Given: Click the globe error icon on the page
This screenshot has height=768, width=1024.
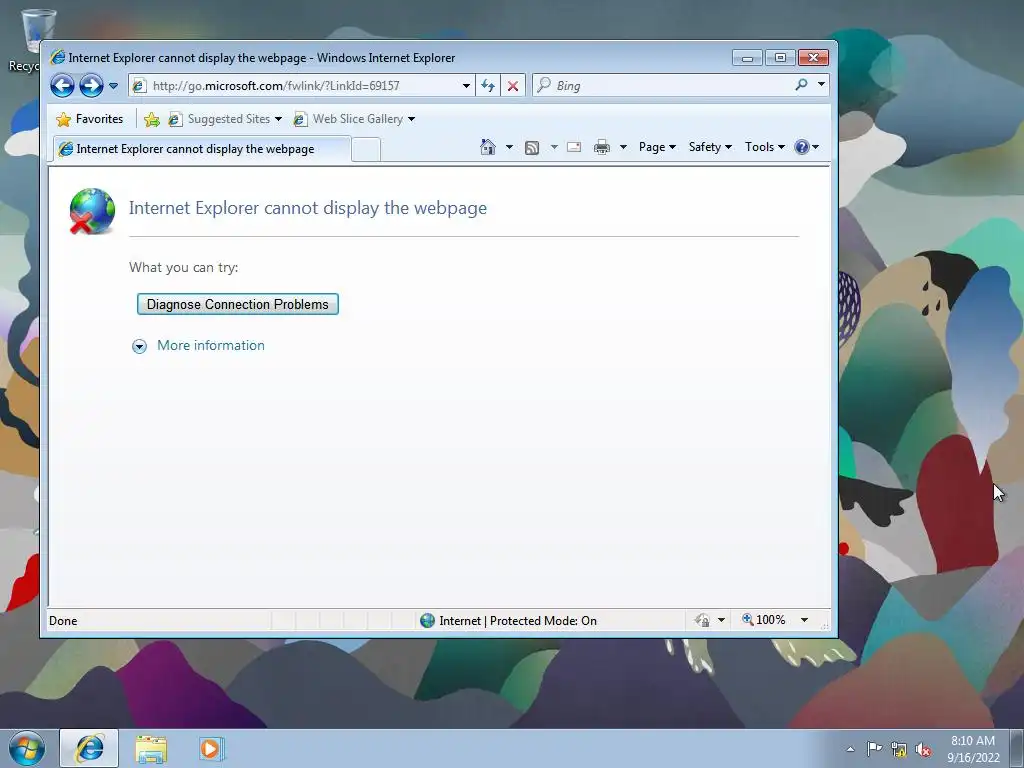Looking at the screenshot, I should click(x=92, y=211).
